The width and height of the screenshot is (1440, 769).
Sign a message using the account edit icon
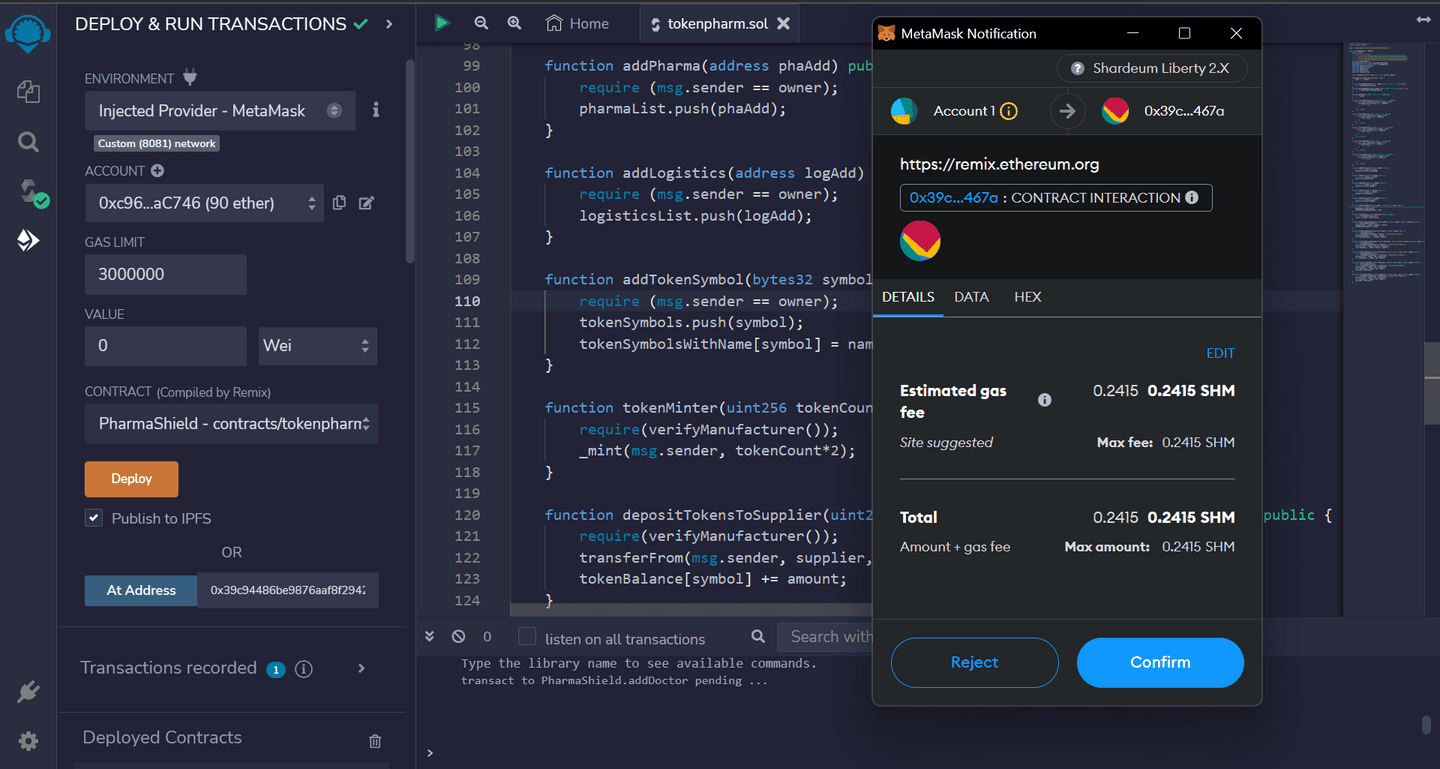(366, 203)
